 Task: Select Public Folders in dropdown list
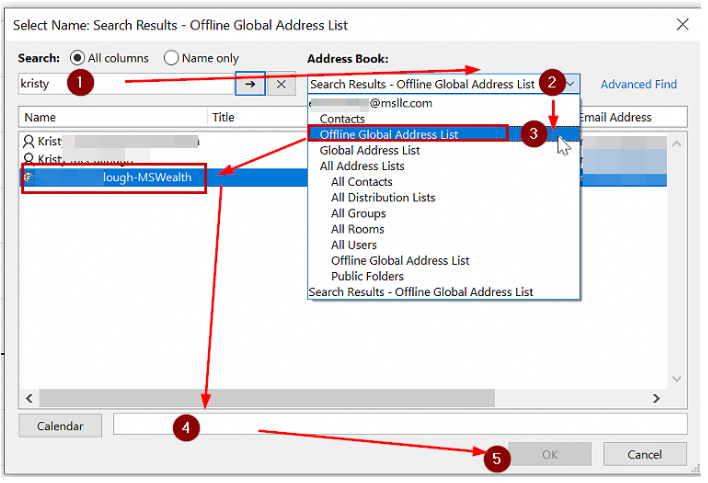[367, 276]
